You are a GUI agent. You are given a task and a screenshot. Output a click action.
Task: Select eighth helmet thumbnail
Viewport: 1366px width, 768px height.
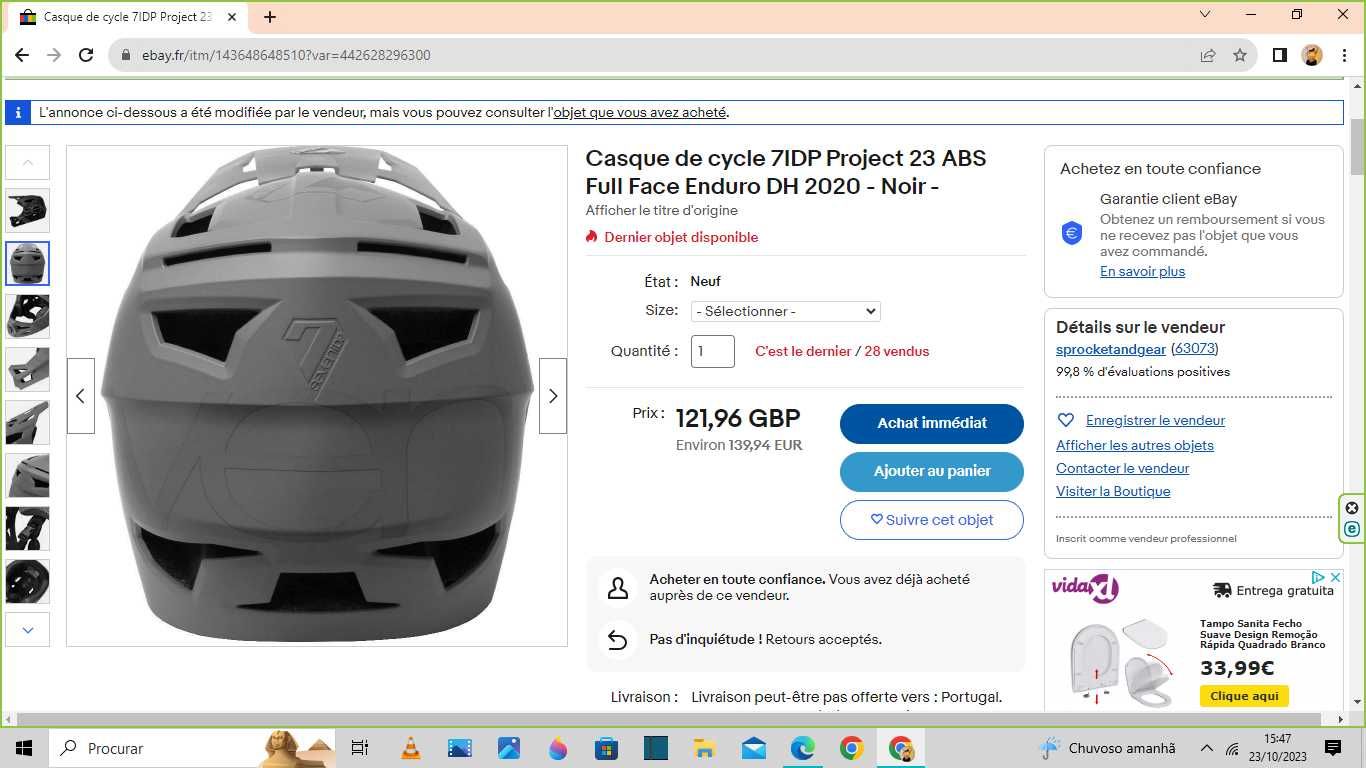pos(28,581)
